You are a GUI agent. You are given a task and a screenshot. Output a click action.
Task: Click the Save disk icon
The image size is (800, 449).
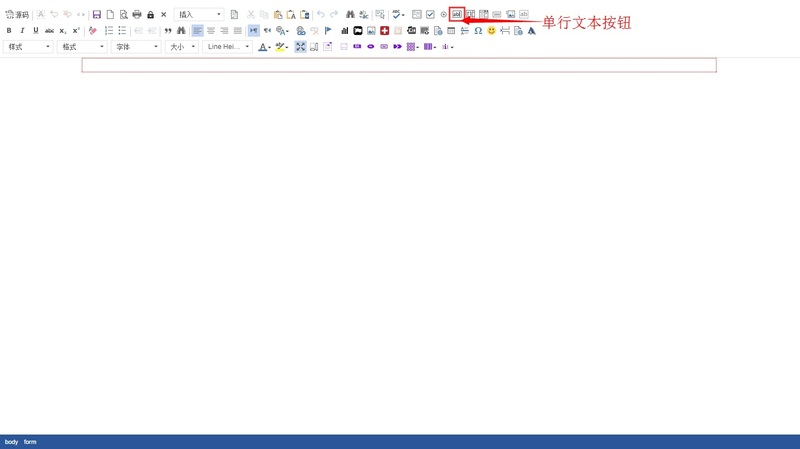(96, 15)
